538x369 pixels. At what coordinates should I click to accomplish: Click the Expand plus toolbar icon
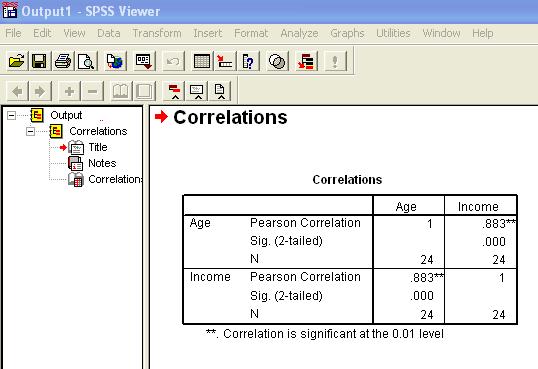tap(69, 91)
